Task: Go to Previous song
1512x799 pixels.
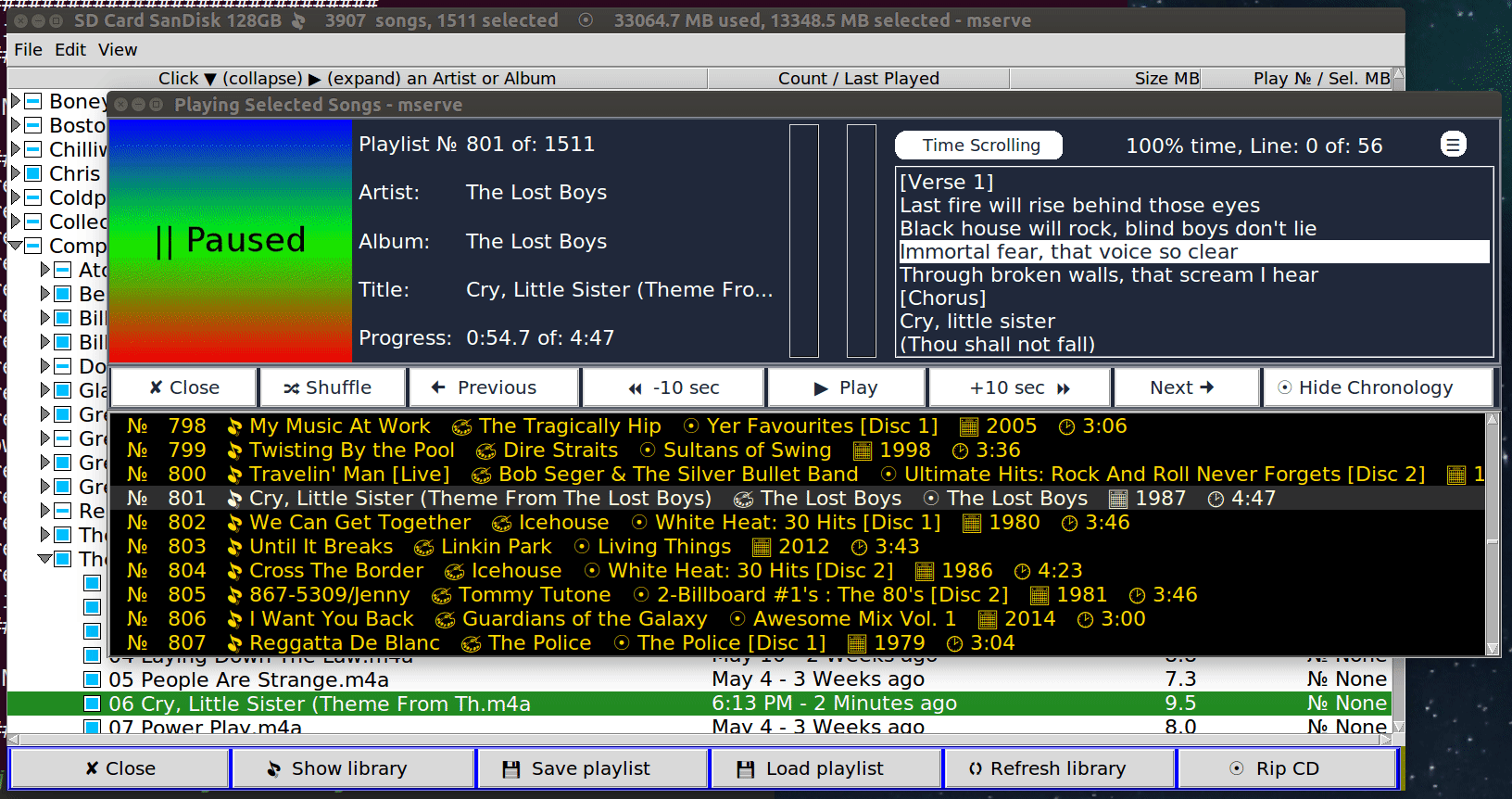Action: [x=494, y=387]
